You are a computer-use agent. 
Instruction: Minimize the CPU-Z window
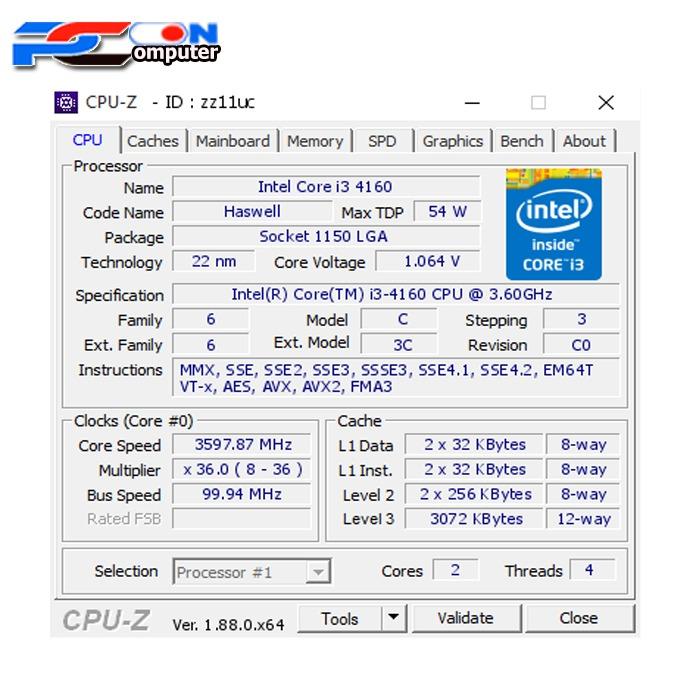[x=471, y=102]
